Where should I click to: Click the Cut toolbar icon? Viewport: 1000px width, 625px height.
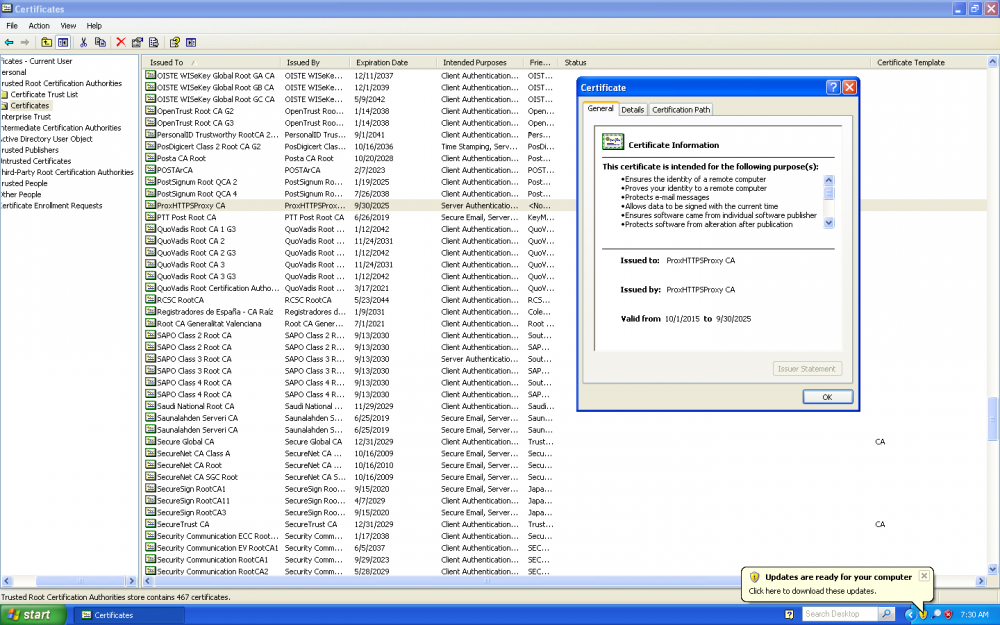click(84, 42)
